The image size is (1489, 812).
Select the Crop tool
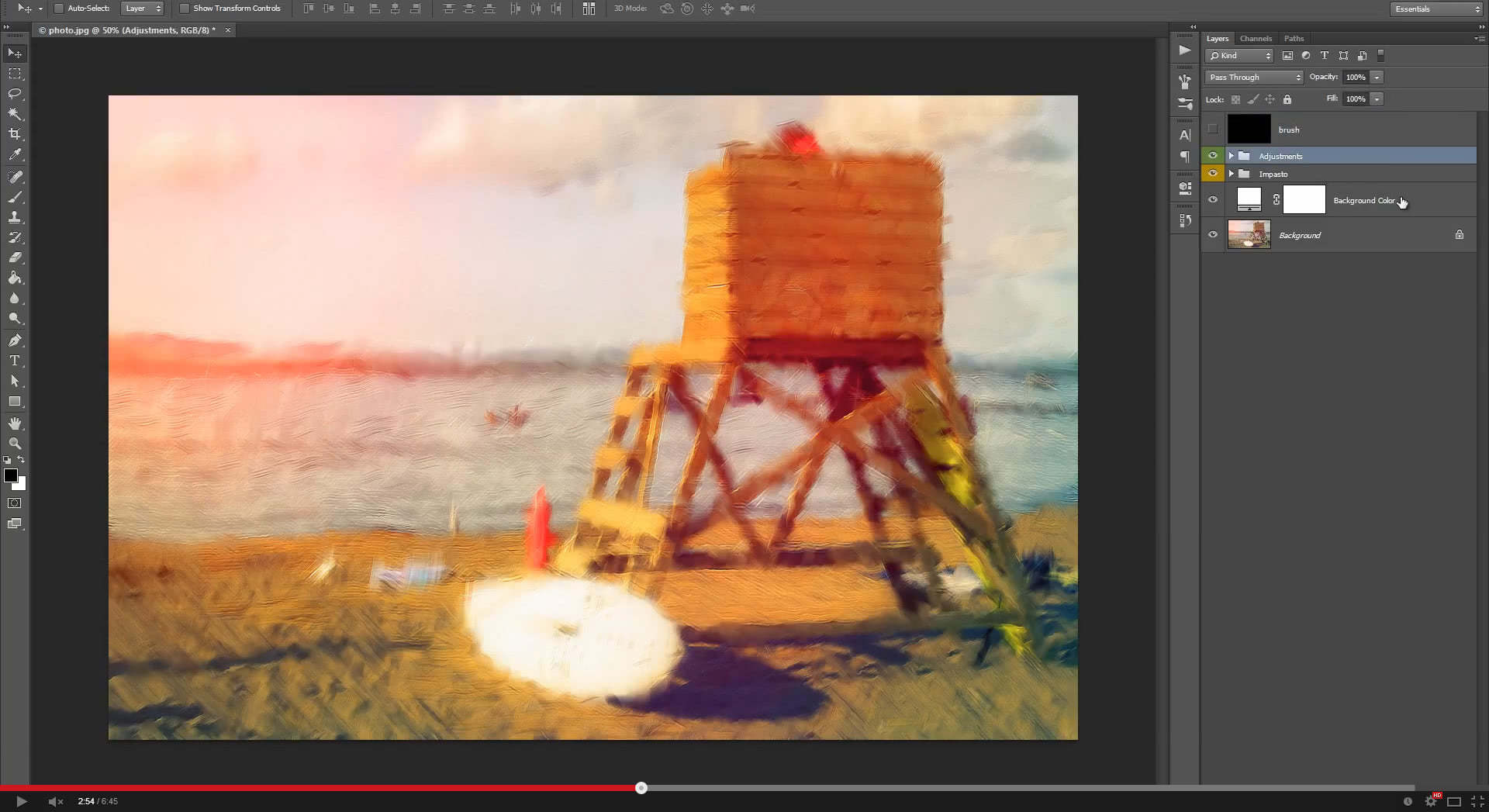pyautogui.click(x=15, y=133)
